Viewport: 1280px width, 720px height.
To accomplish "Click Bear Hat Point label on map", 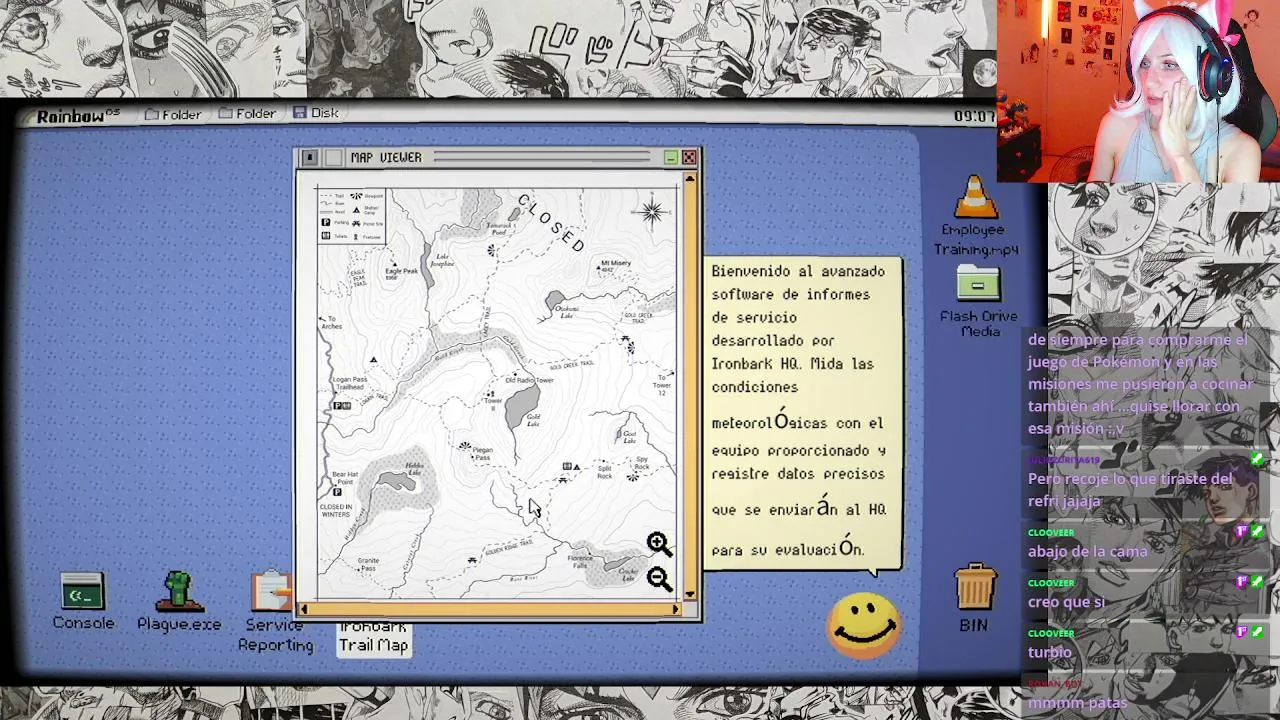I will [344, 478].
